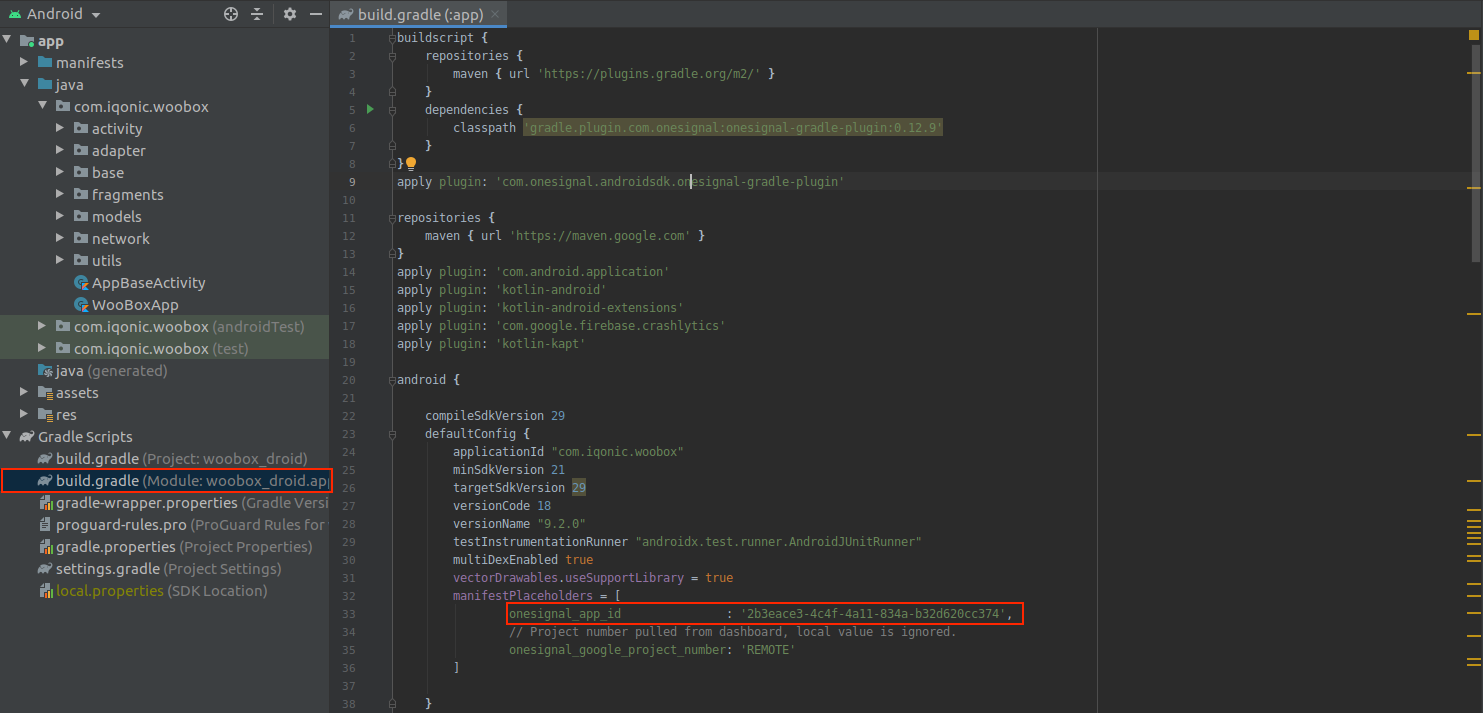Select the assets folder

(77, 393)
